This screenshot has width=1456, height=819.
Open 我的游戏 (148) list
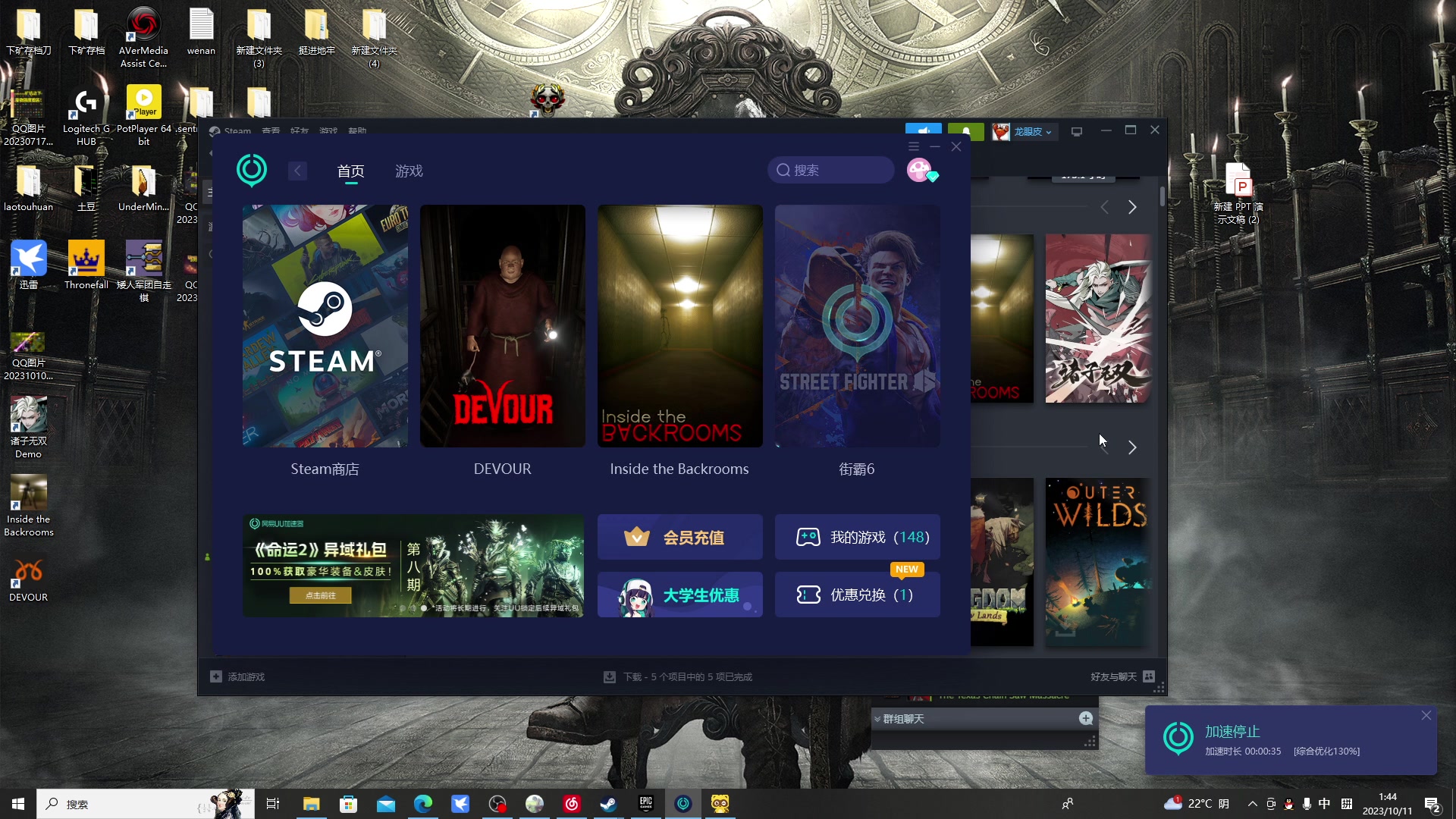click(858, 537)
